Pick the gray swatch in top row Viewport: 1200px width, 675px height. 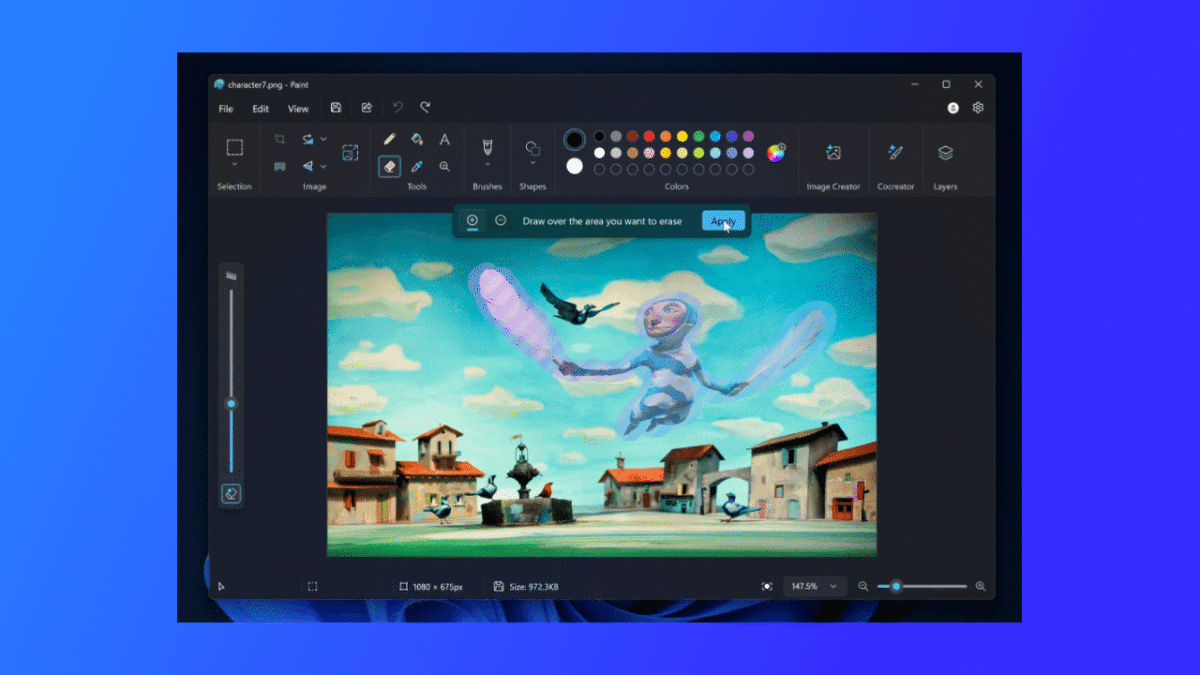(x=616, y=136)
